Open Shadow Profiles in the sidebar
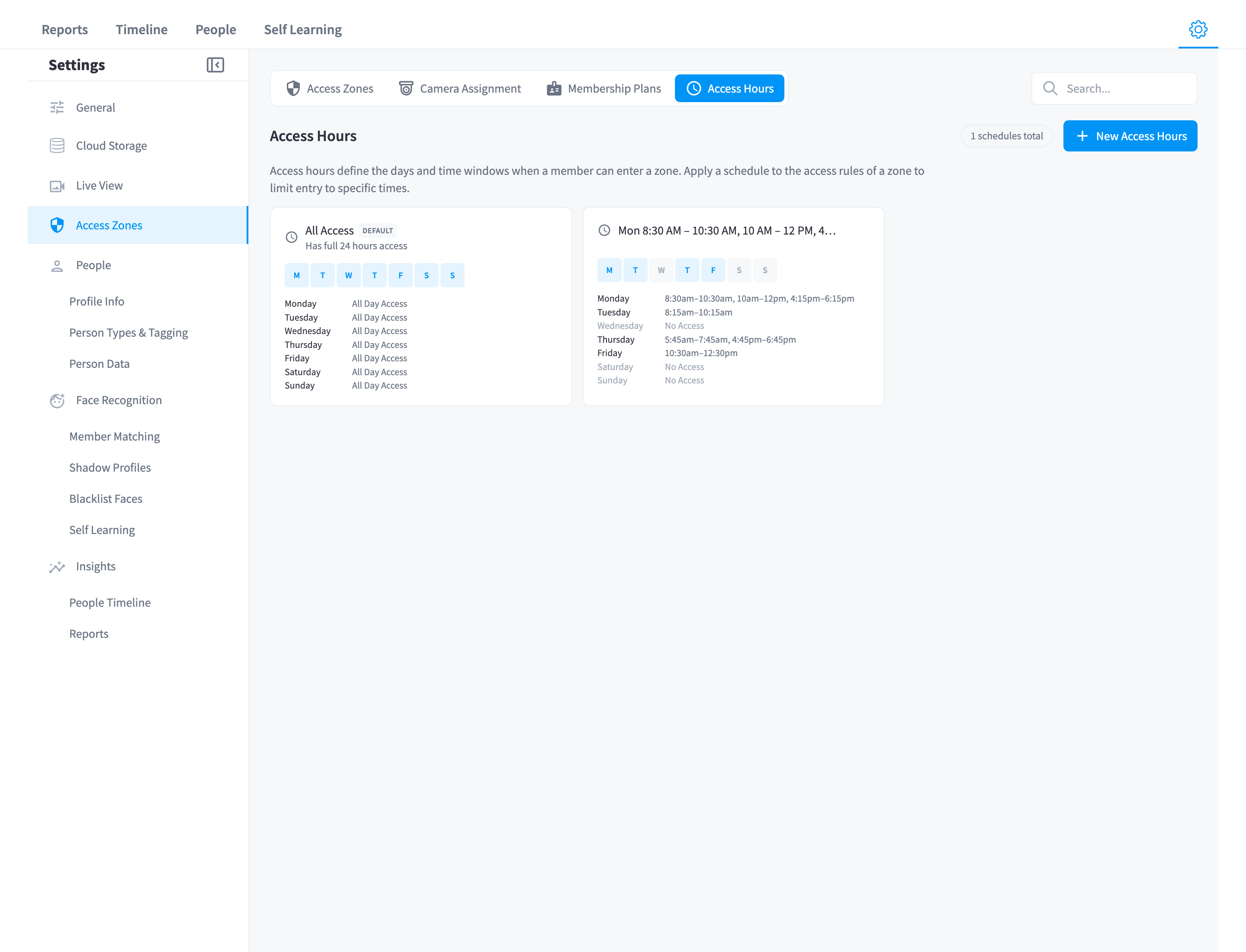 pyautogui.click(x=110, y=467)
